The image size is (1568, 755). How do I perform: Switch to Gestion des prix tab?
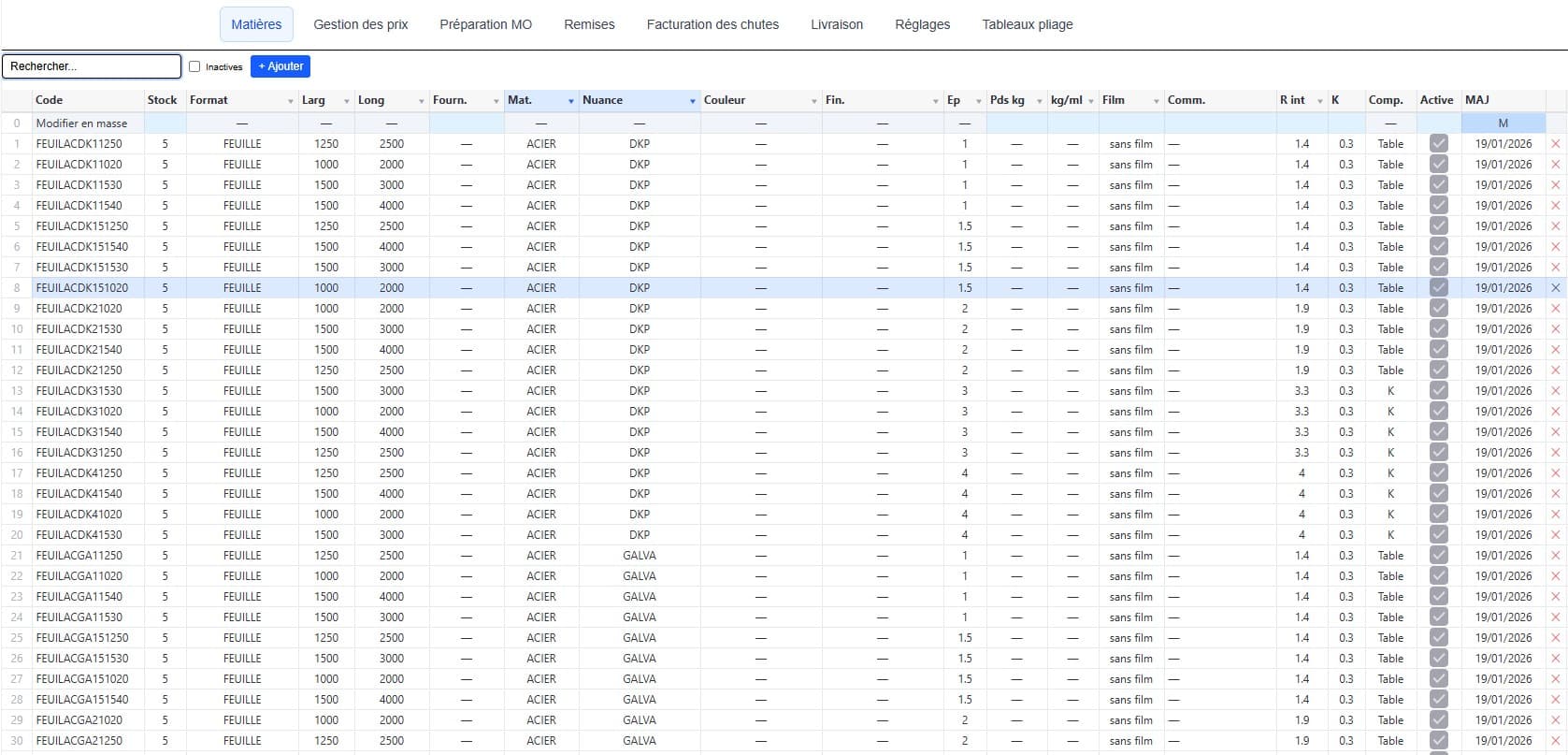(361, 24)
